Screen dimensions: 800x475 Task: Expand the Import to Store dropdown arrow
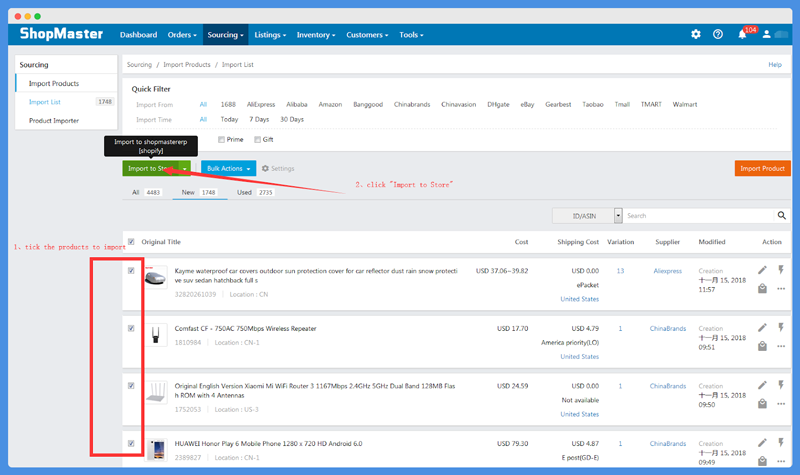[x=185, y=168]
